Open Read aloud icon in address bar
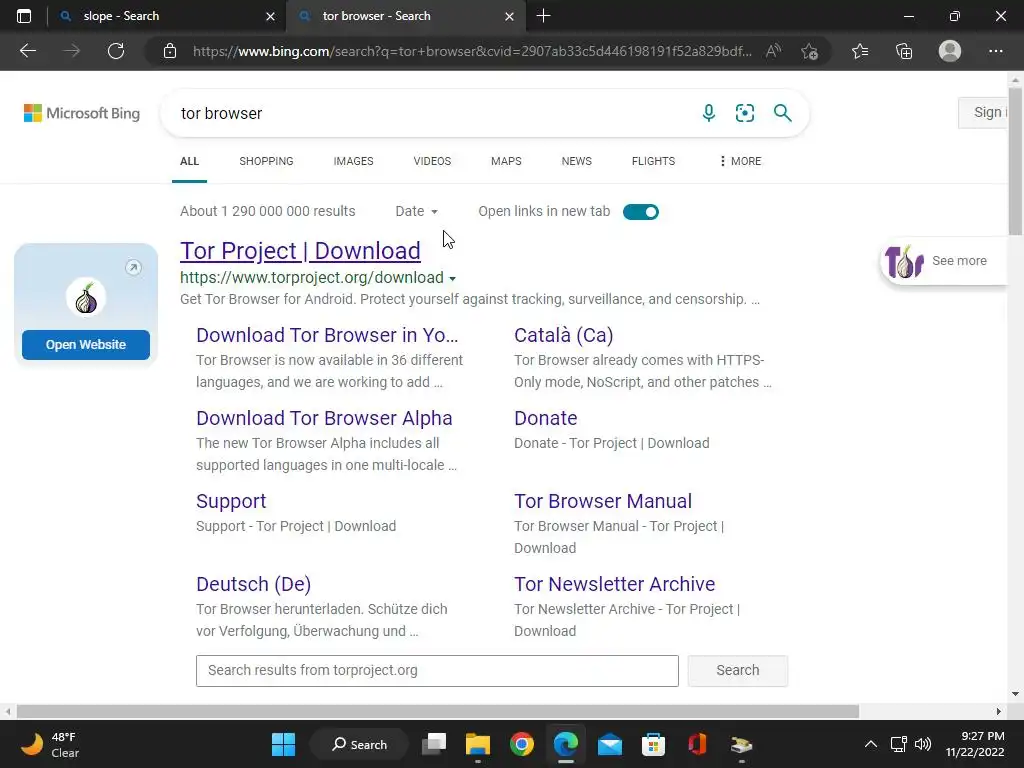This screenshot has width=1024, height=768. click(x=773, y=51)
